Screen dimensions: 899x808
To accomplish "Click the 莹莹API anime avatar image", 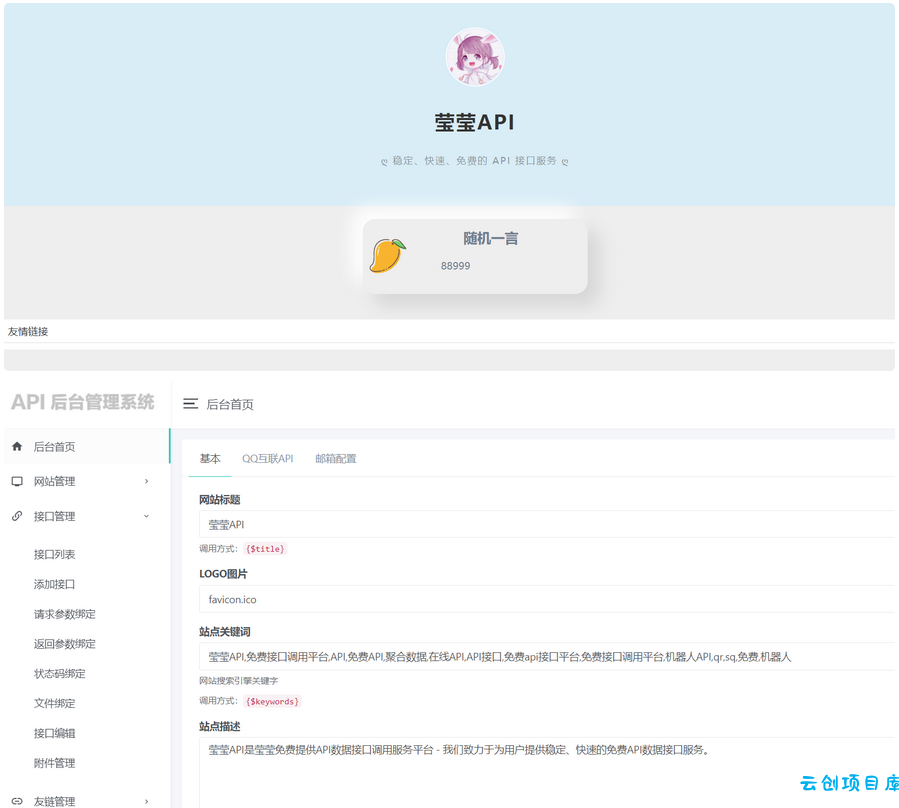I will tap(475, 57).
